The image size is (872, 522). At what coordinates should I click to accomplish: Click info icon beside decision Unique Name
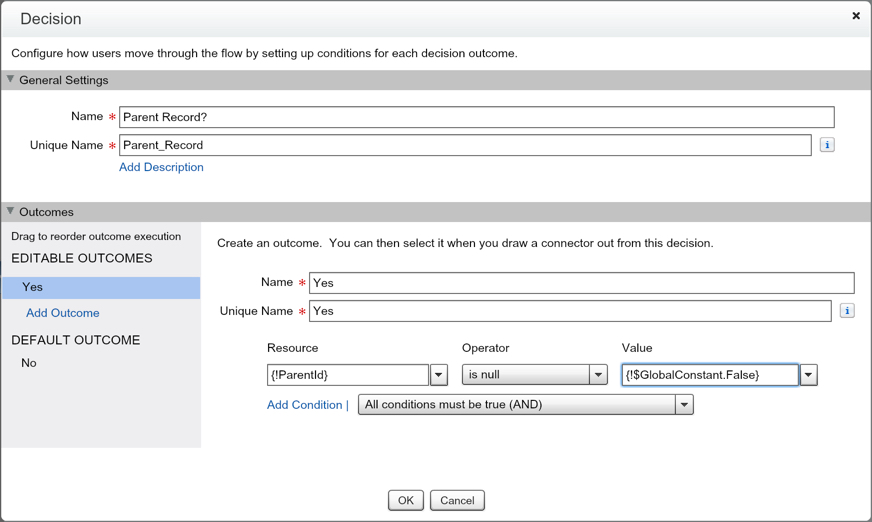[x=827, y=145]
